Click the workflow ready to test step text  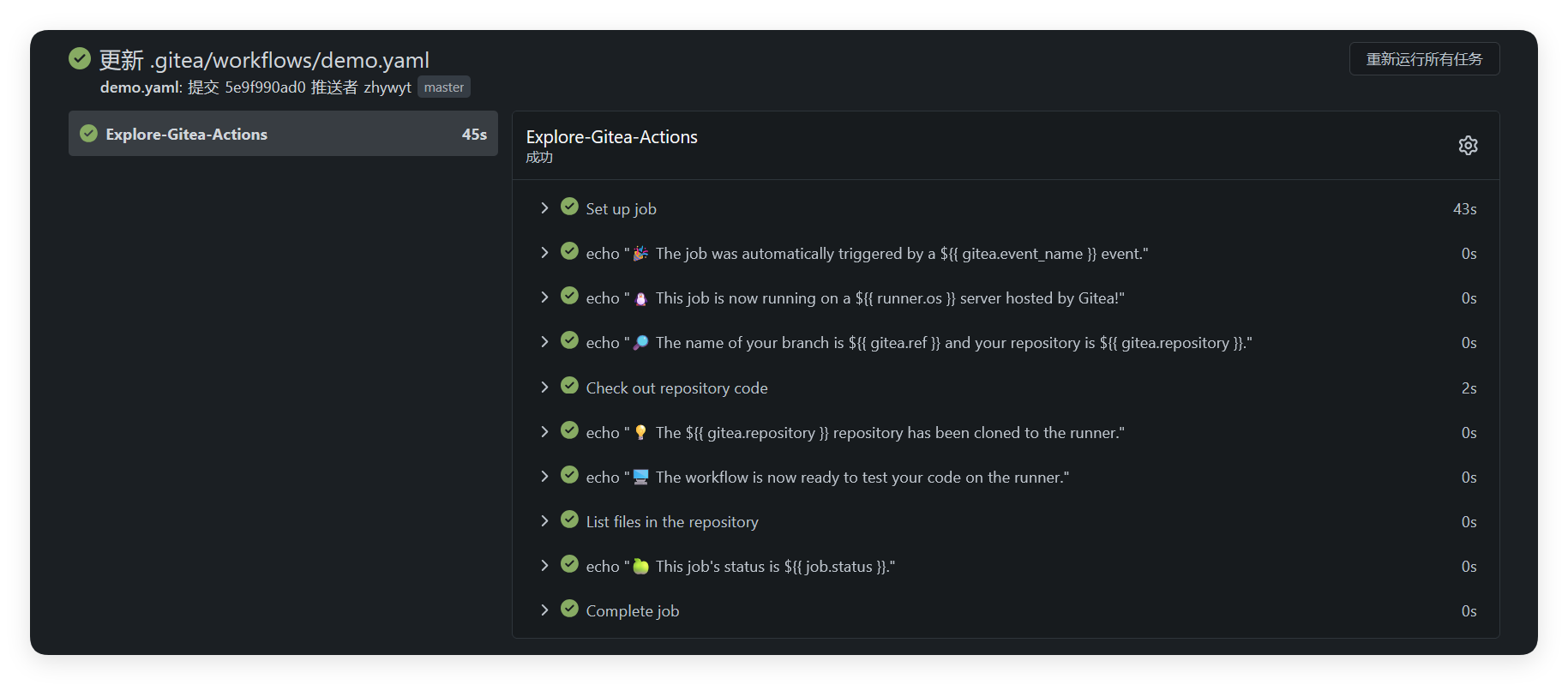(862, 478)
